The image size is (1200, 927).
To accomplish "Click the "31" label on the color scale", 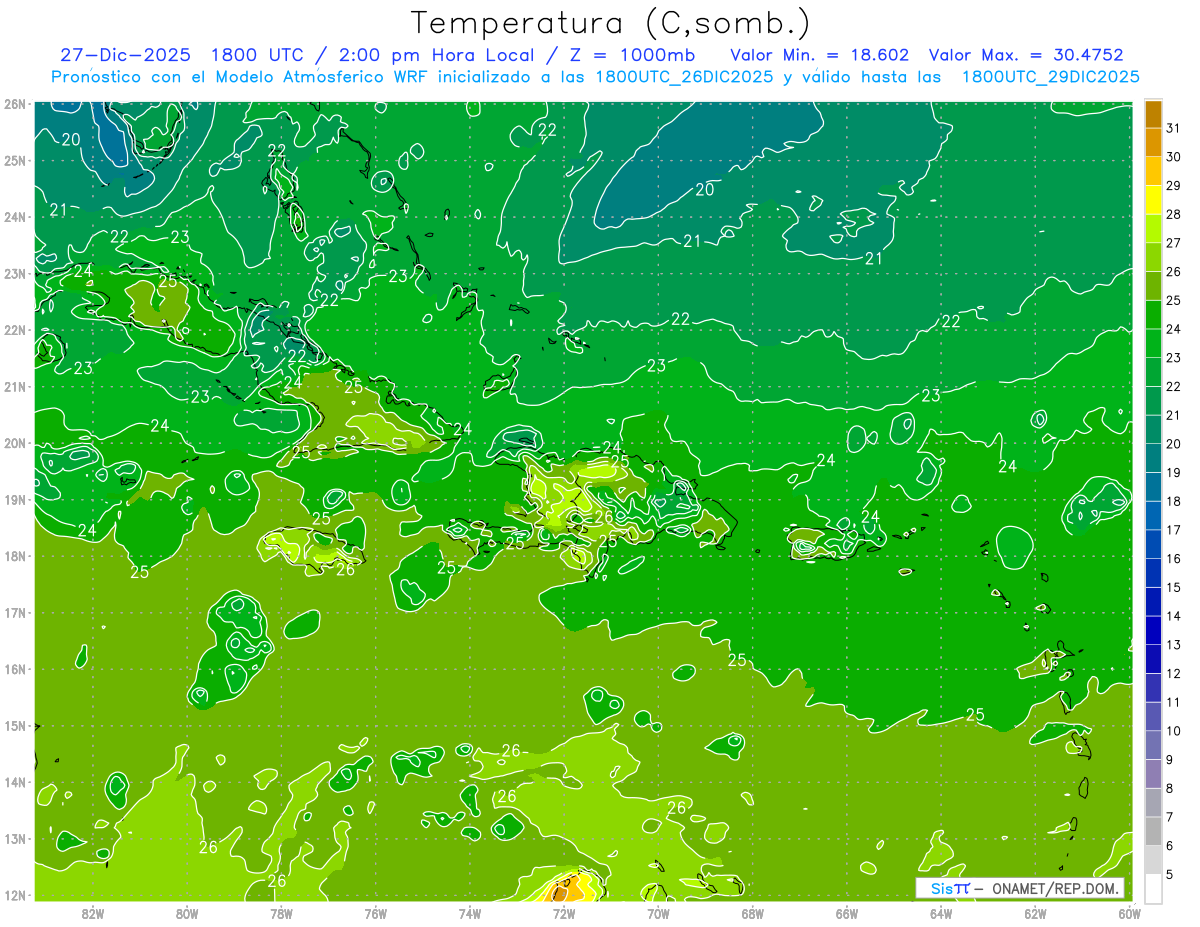I will coord(1173,129).
